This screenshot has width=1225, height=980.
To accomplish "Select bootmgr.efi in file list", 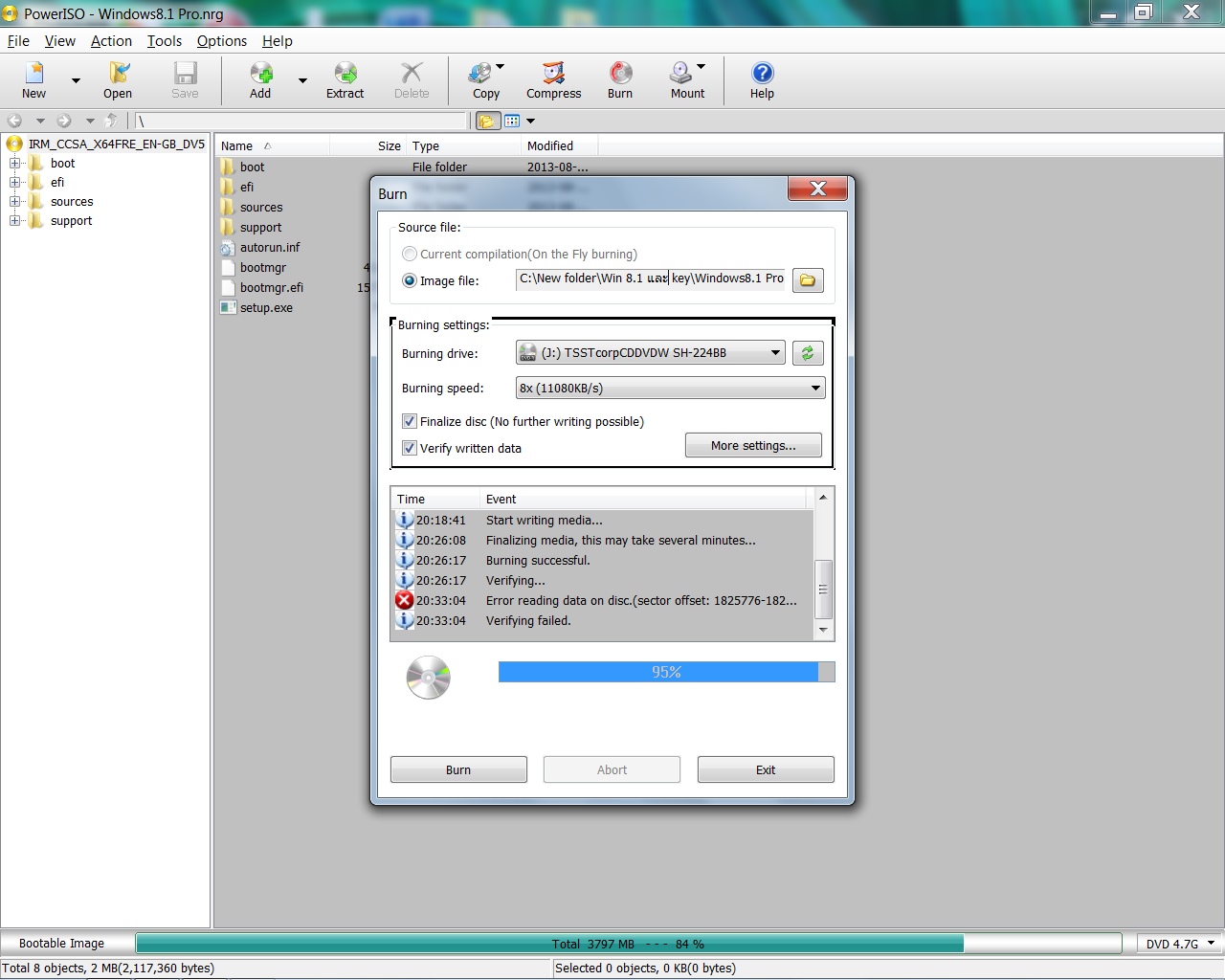I will click(x=272, y=287).
